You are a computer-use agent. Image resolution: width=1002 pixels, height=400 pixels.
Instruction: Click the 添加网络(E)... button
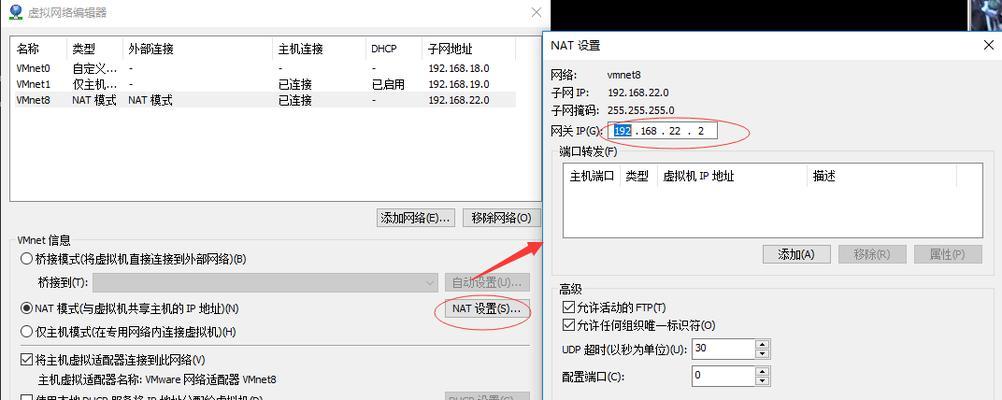(416, 217)
